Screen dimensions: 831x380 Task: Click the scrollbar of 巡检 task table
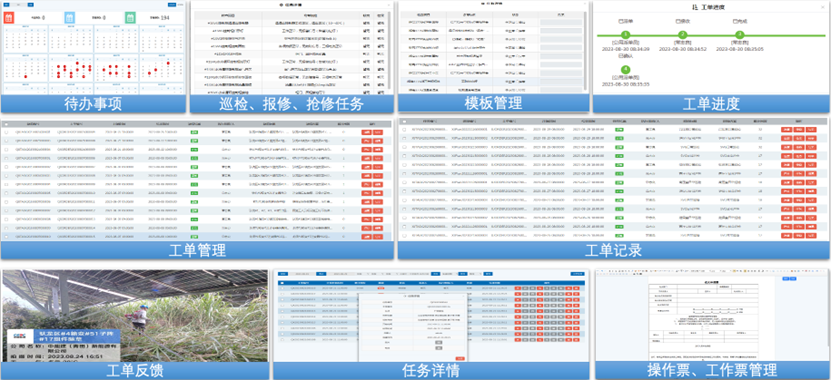coord(389,50)
